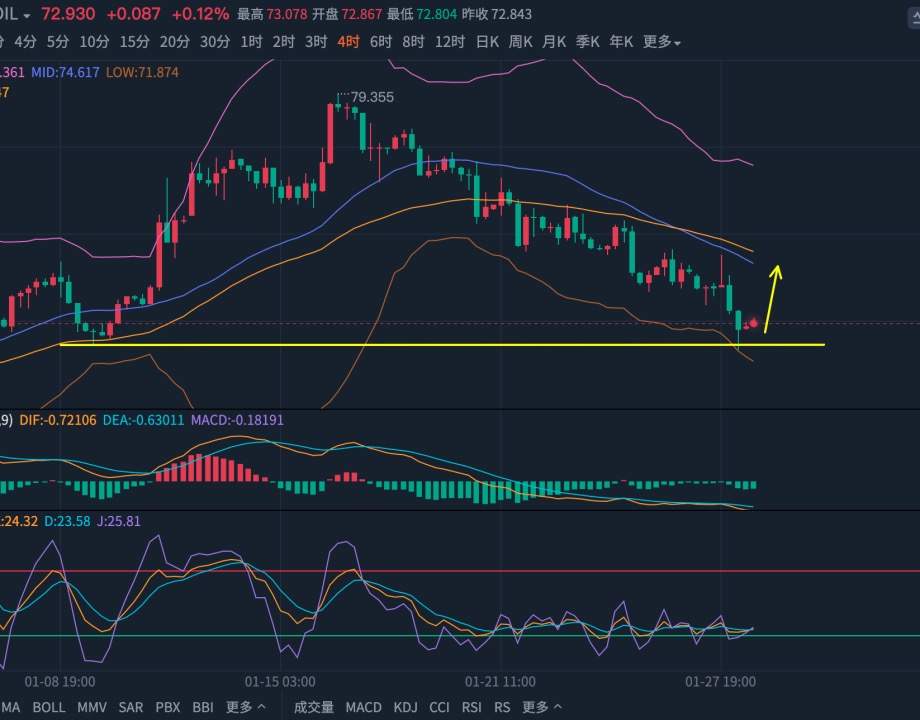Select the active 4时 interval

[348, 42]
